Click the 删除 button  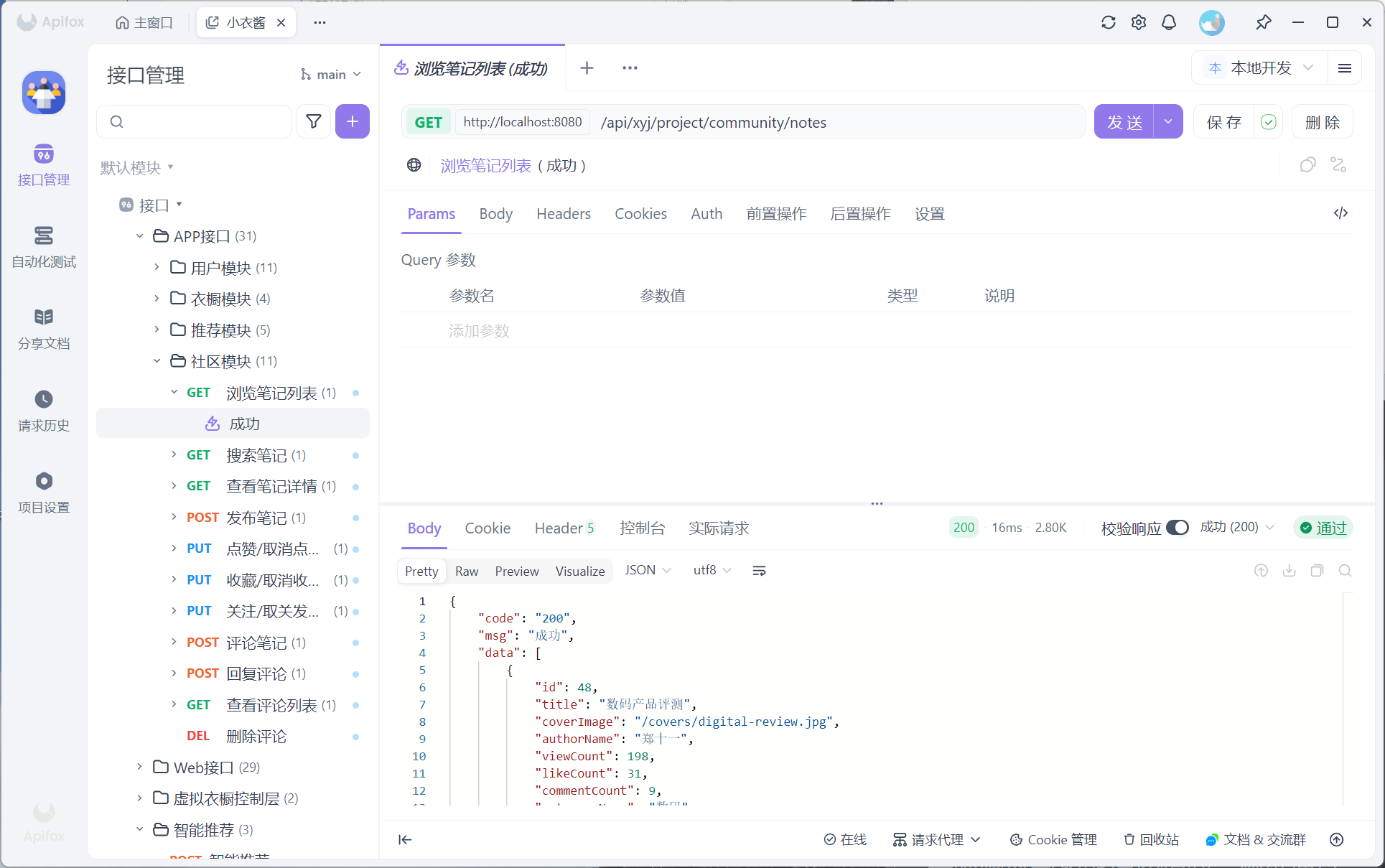(x=1322, y=122)
